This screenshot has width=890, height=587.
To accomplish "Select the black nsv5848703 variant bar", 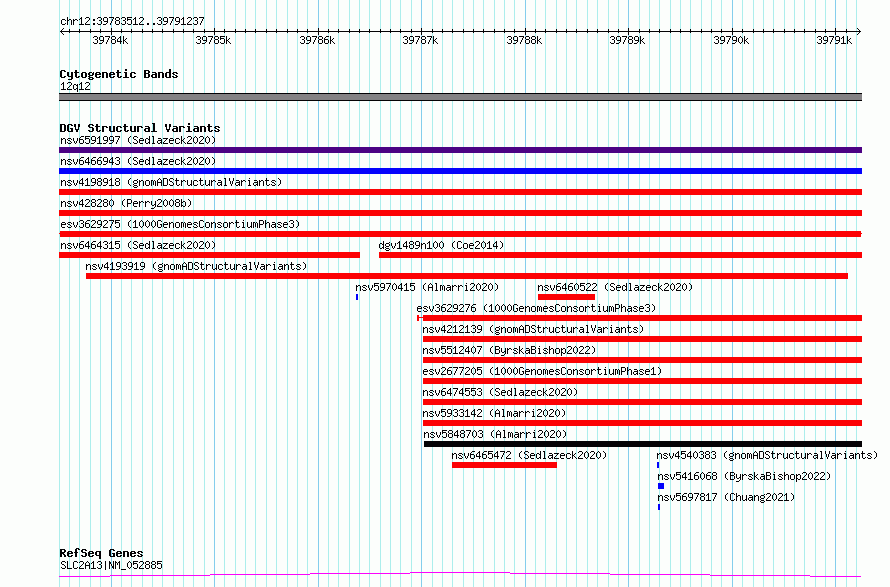I will point(643,444).
